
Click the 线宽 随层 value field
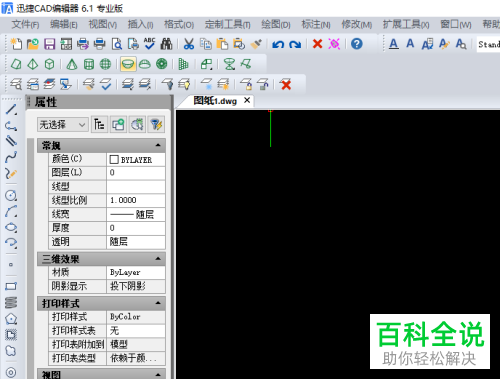pyautogui.click(x=136, y=214)
